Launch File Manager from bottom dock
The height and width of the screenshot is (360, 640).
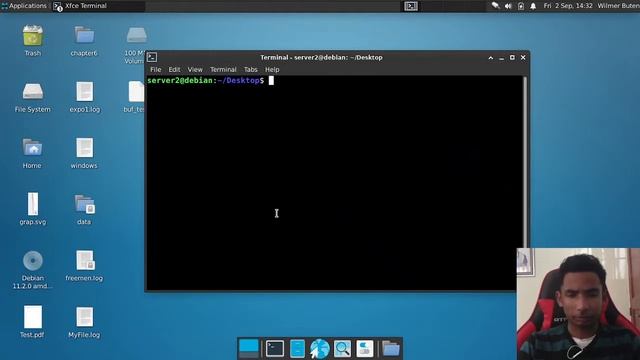coord(297,349)
